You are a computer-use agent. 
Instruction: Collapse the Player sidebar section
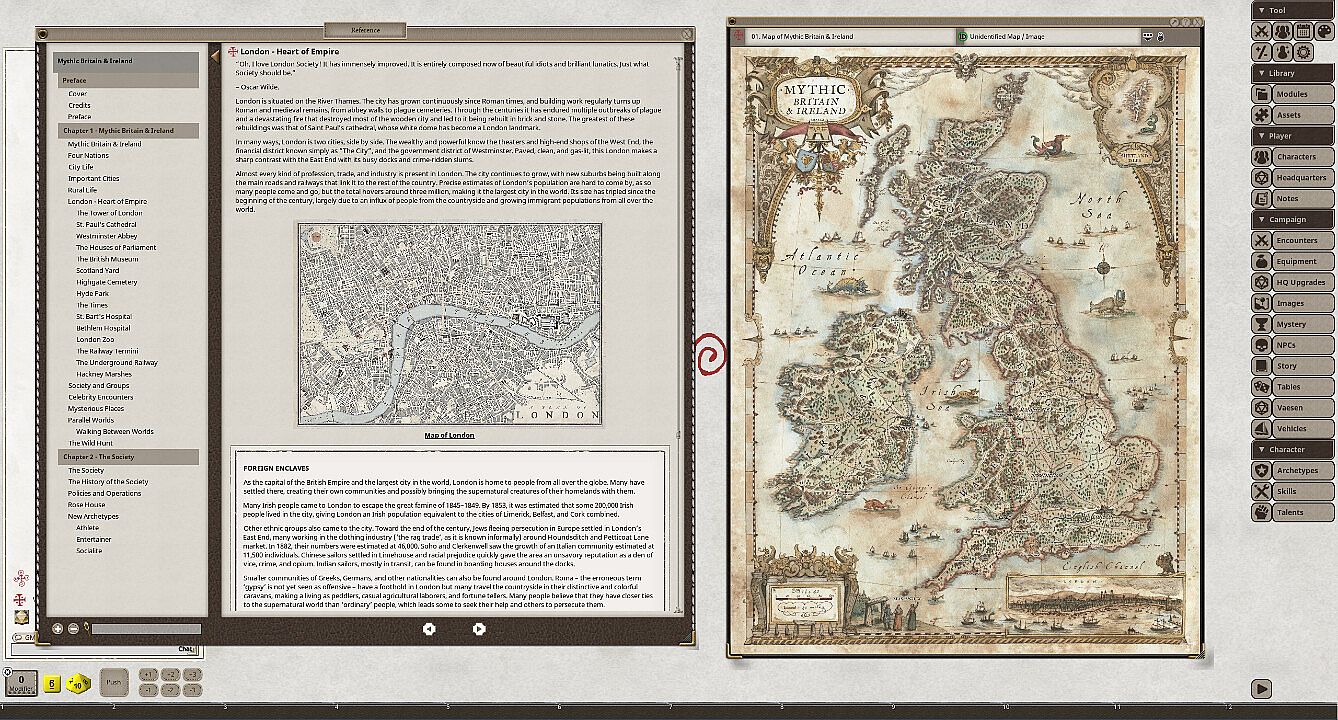(1292, 136)
